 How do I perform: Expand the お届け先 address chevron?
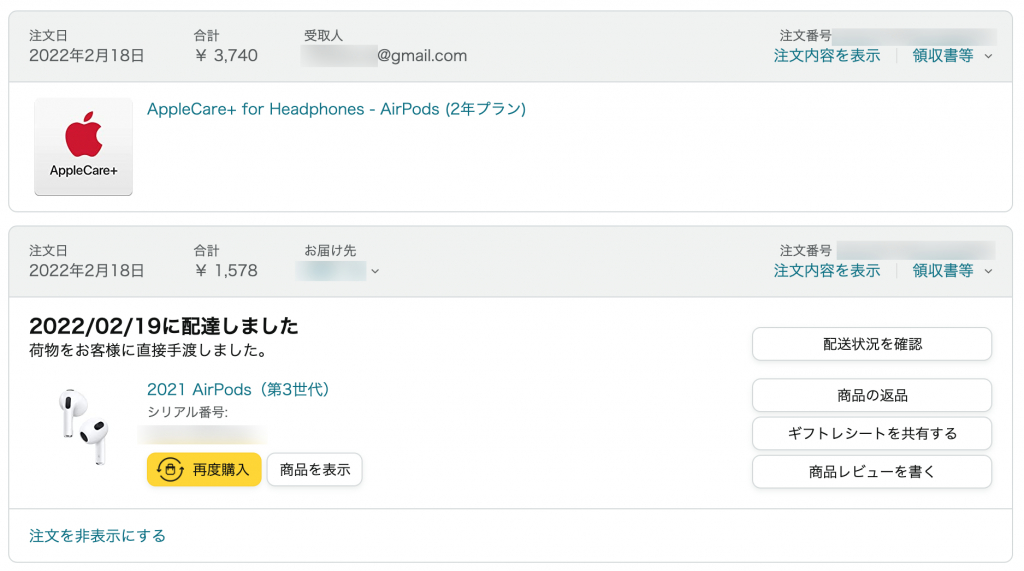coord(375,271)
